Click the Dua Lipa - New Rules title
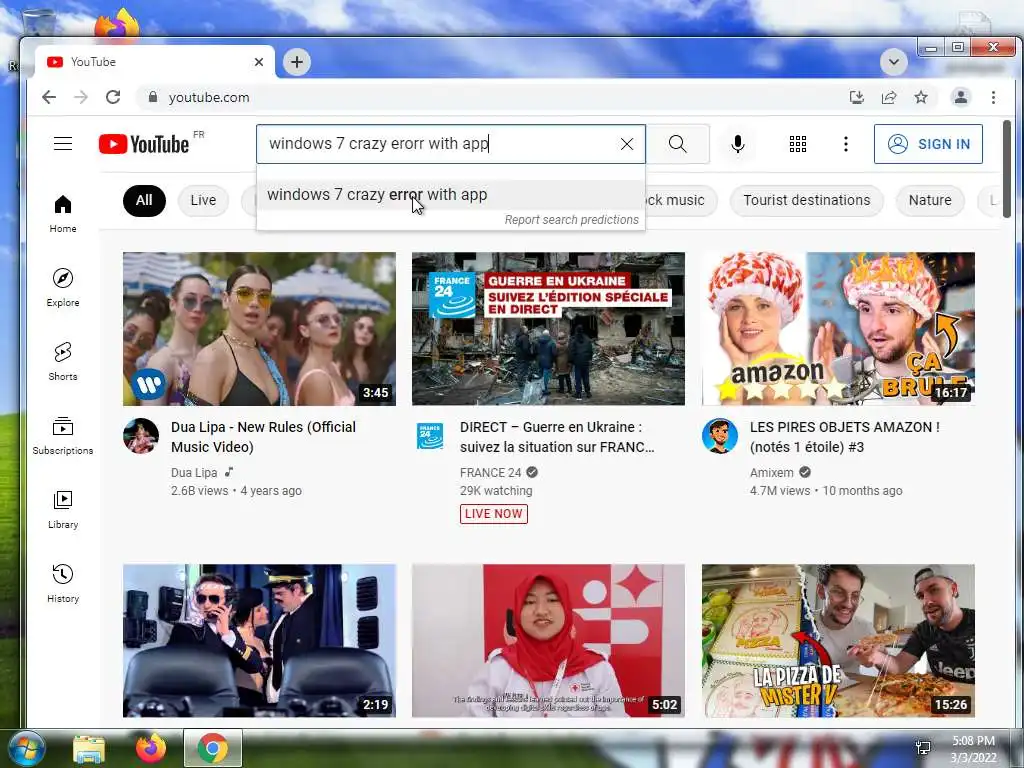The height and width of the screenshot is (768, 1024). pyautogui.click(x=263, y=437)
